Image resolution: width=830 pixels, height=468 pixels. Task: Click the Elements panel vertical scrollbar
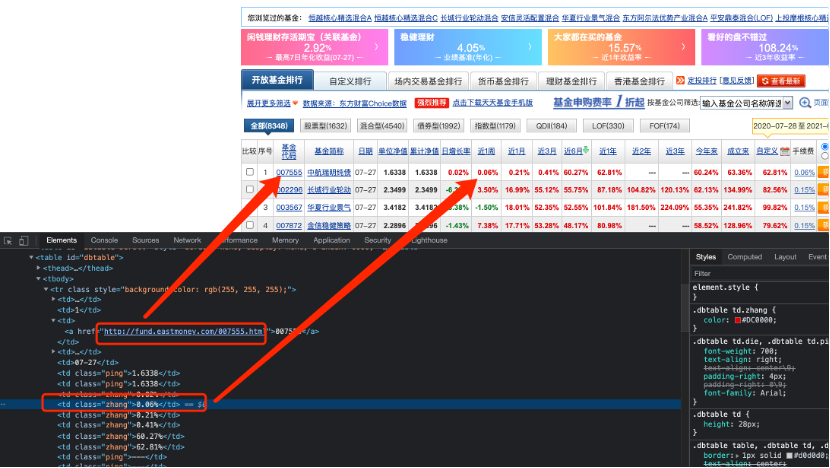click(x=685, y=307)
